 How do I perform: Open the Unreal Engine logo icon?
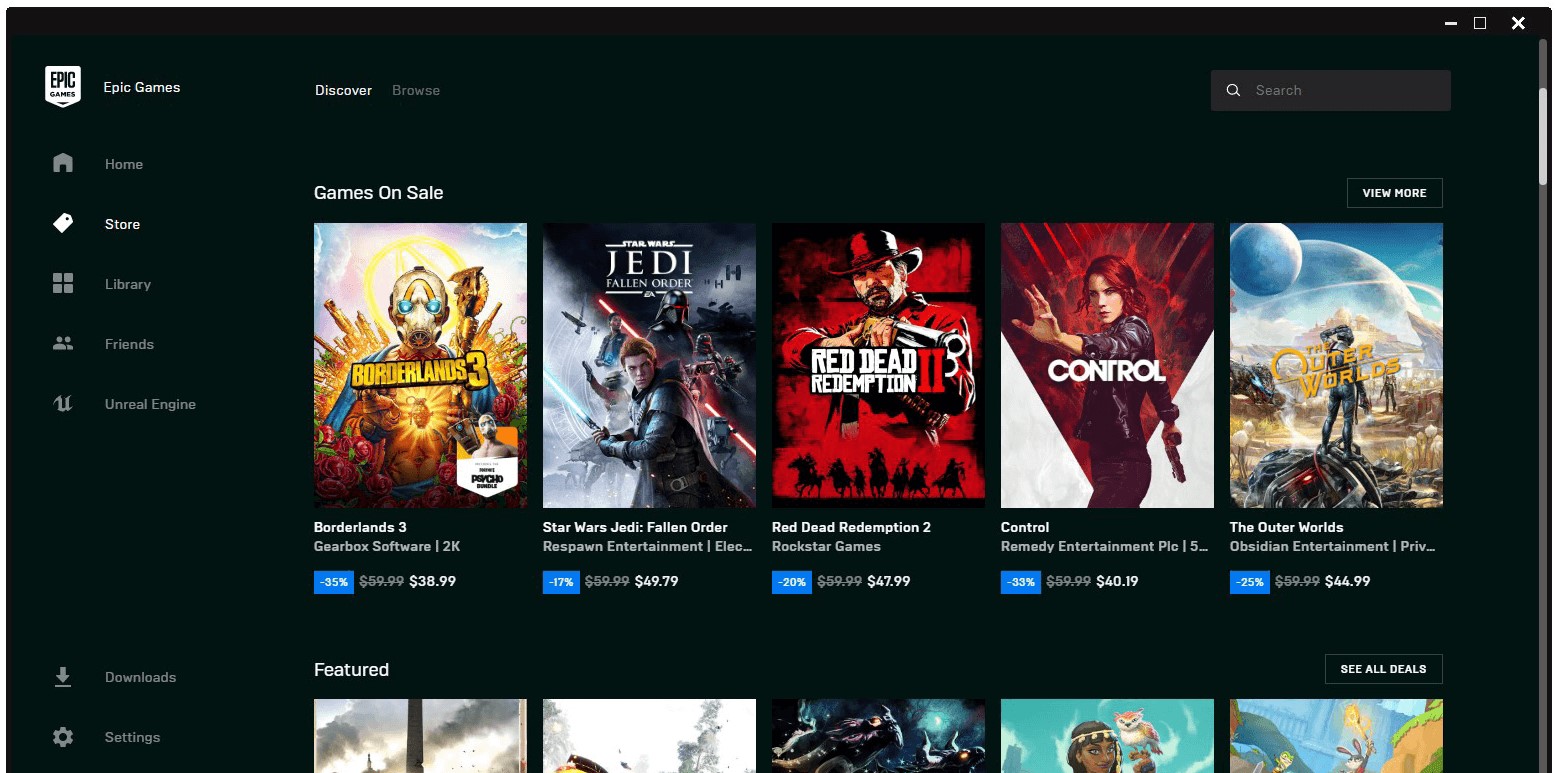[x=63, y=403]
